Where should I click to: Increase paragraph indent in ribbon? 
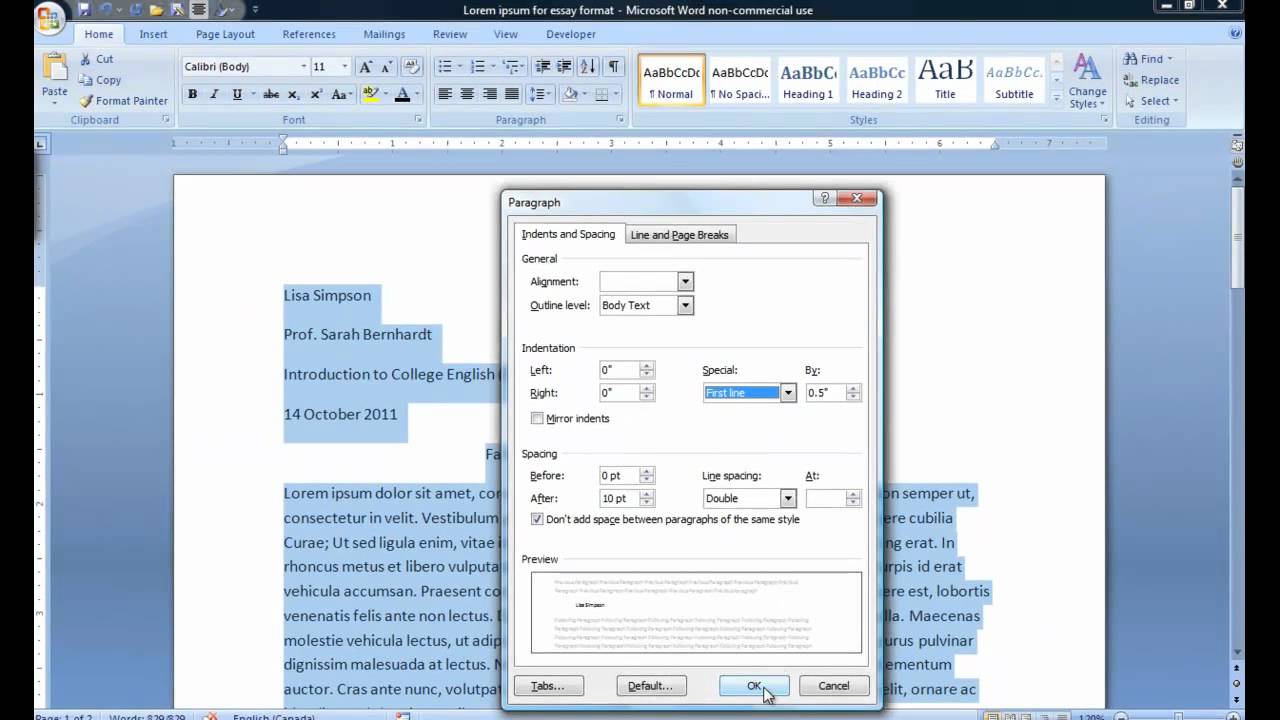coord(565,67)
